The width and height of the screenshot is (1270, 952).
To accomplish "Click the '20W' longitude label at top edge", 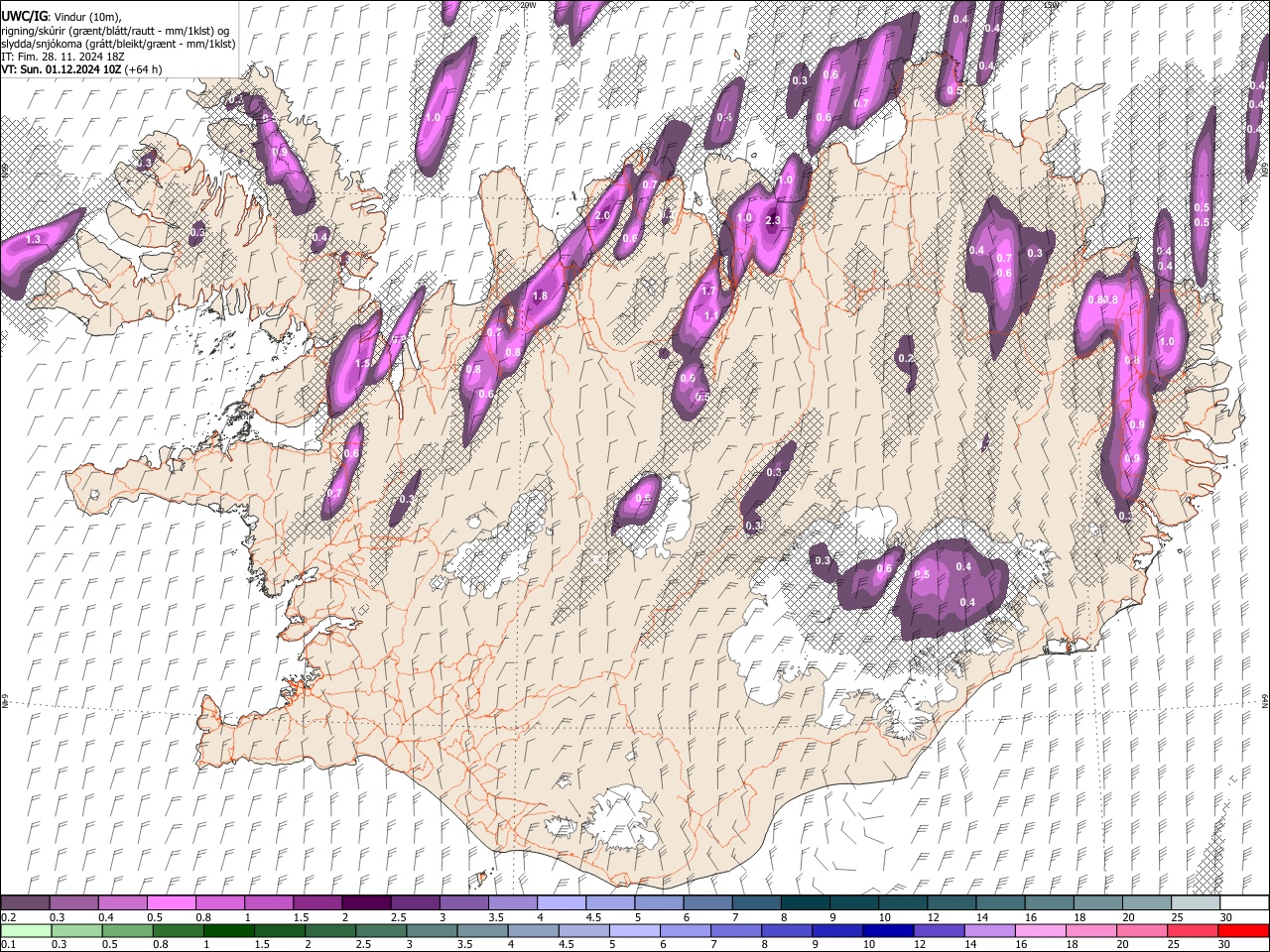I will coord(528,5).
